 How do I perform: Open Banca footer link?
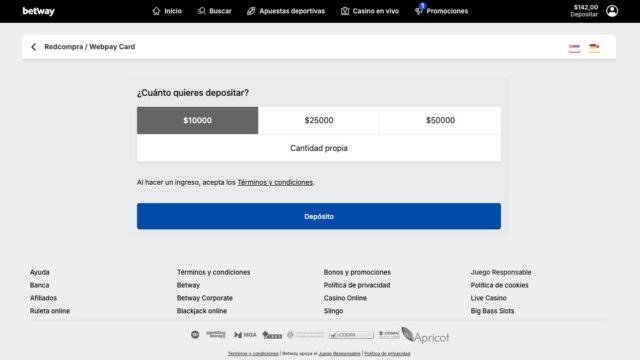[39, 285]
